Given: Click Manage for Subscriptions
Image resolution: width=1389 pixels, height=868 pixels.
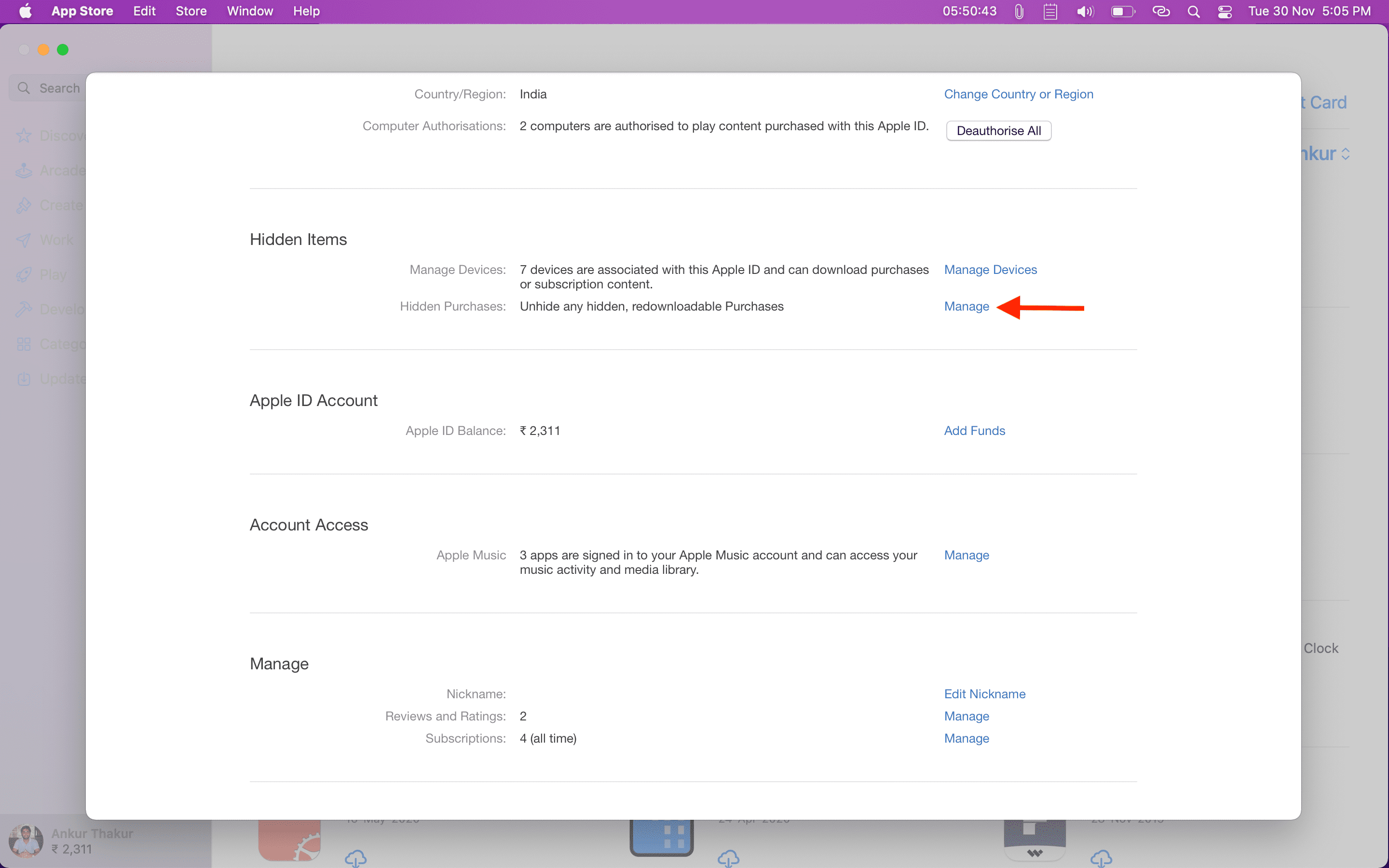Looking at the screenshot, I should point(967,738).
